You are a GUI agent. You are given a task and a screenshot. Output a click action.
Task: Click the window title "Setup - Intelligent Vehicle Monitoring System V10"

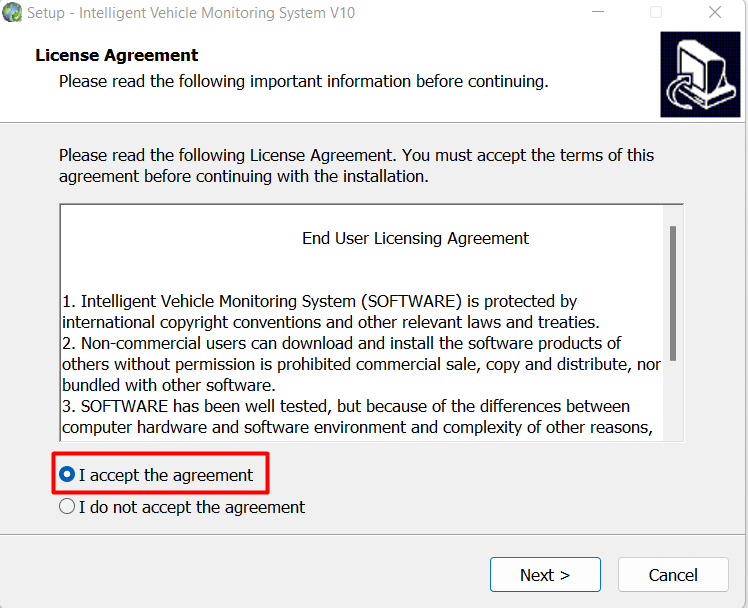pos(190,13)
